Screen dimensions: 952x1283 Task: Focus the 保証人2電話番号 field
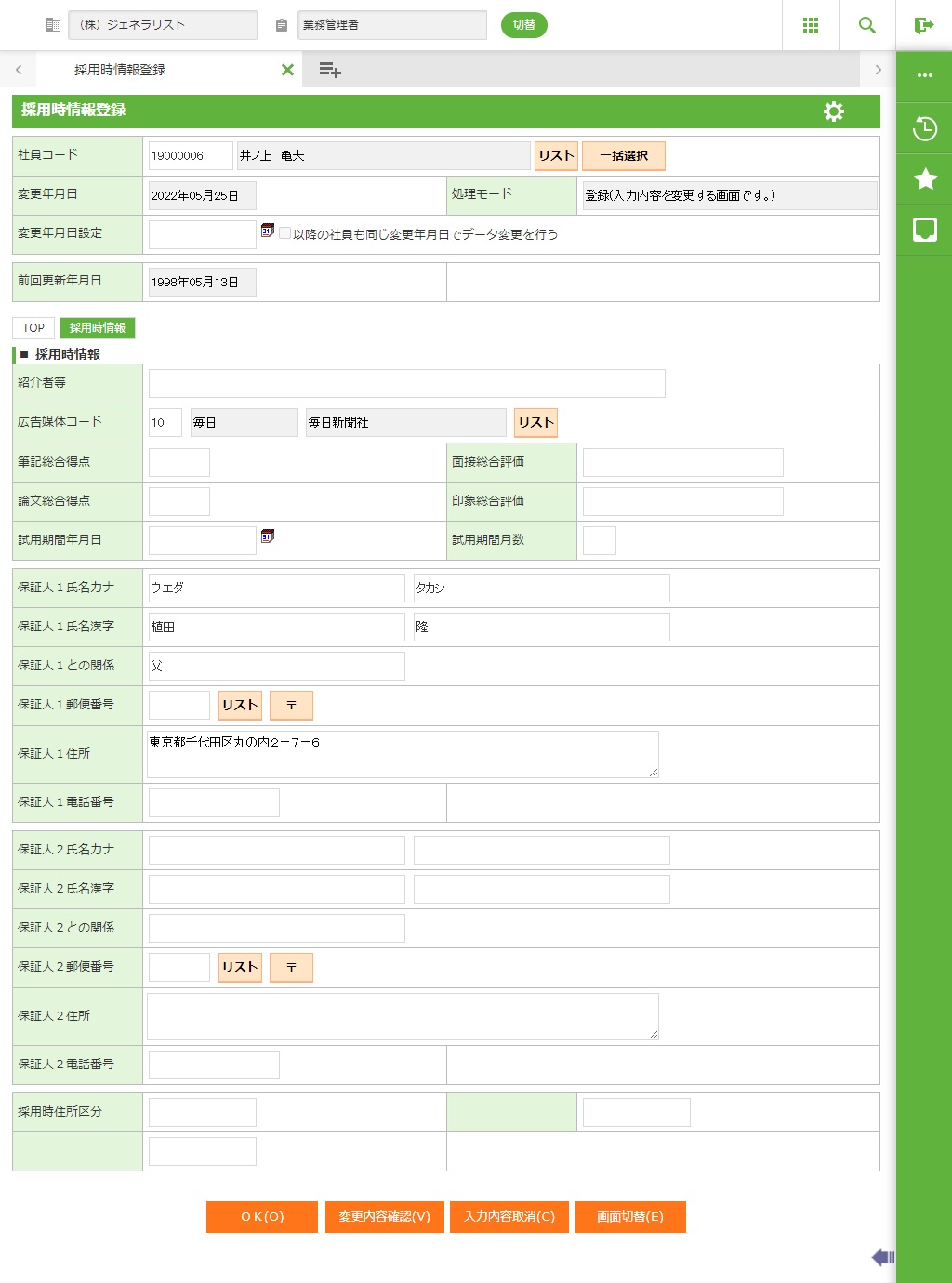point(214,1065)
